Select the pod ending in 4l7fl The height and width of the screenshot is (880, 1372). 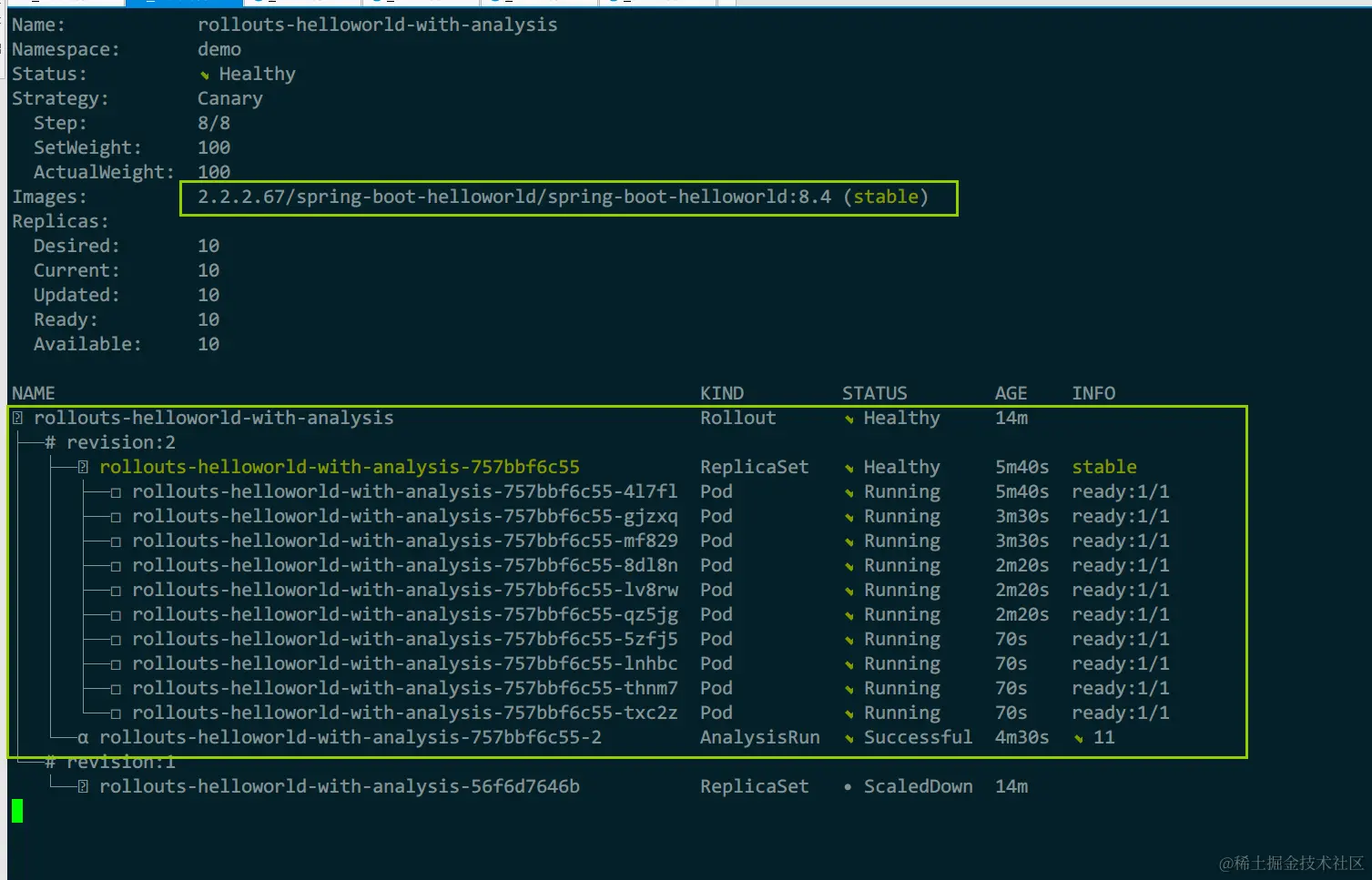click(x=405, y=491)
